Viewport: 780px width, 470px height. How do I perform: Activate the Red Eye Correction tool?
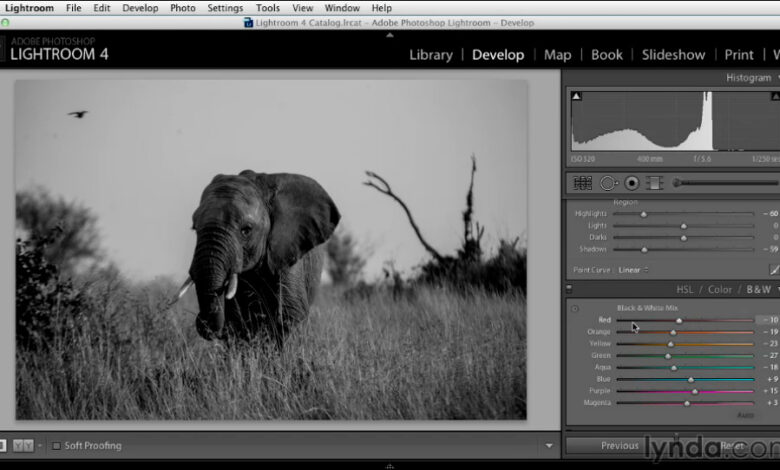[x=631, y=183]
